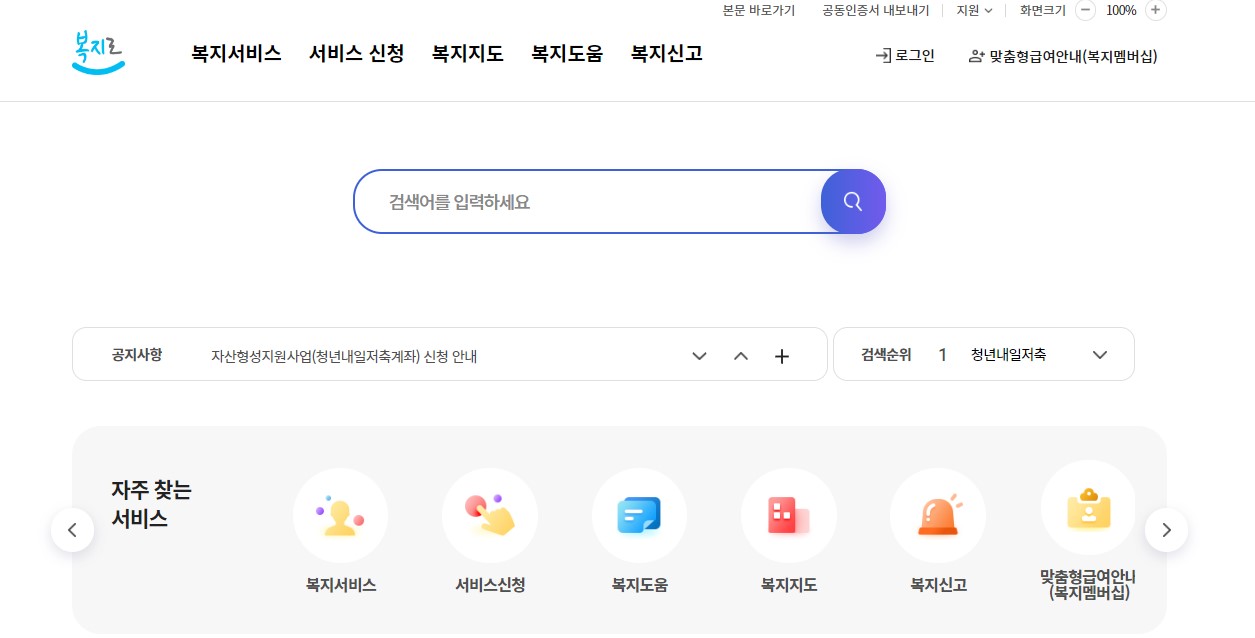Click the 복지신고 siren icon
1255x638 pixels.
(x=937, y=515)
